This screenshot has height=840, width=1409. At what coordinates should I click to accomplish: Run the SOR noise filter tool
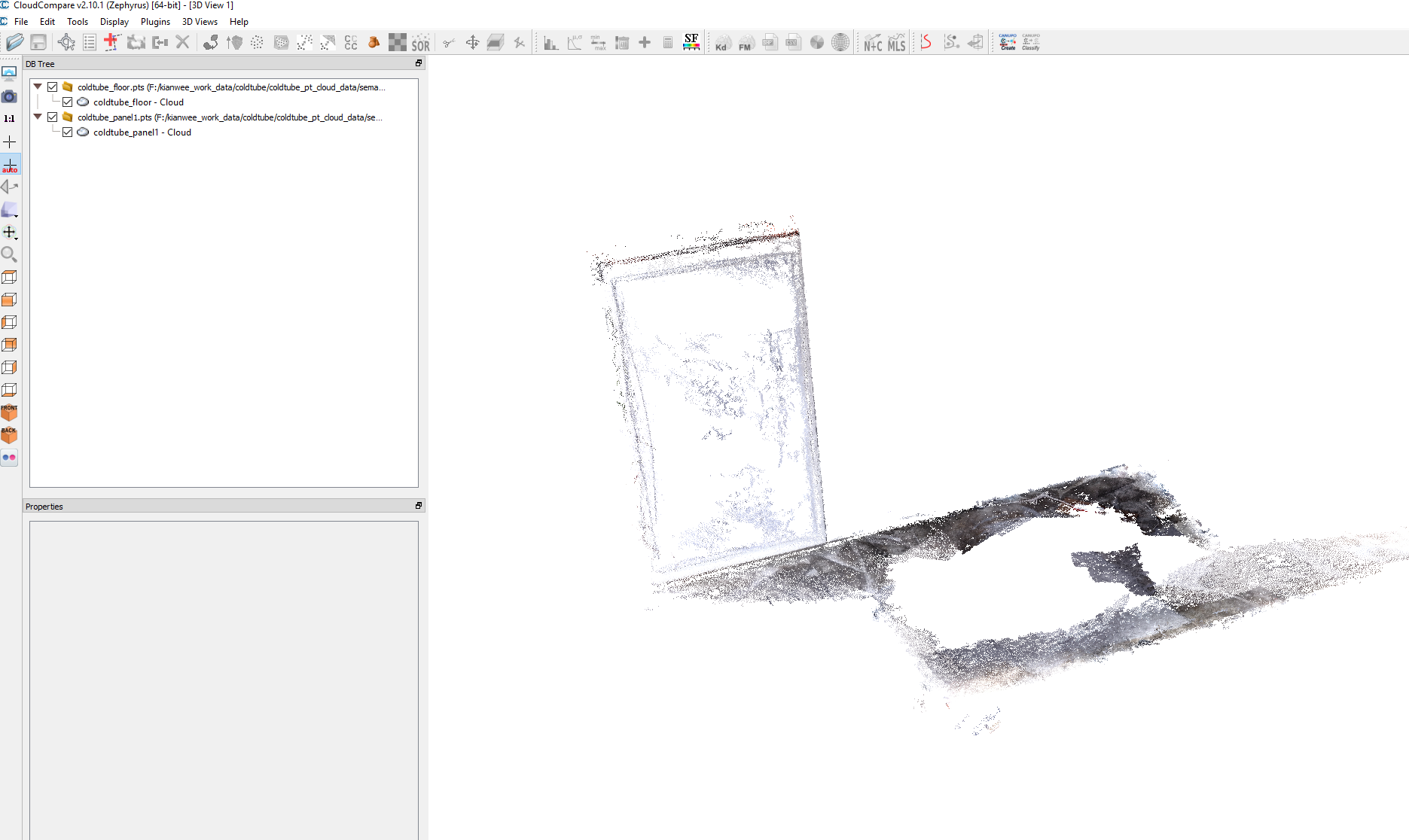pyautogui.click(x=421, y=42)
